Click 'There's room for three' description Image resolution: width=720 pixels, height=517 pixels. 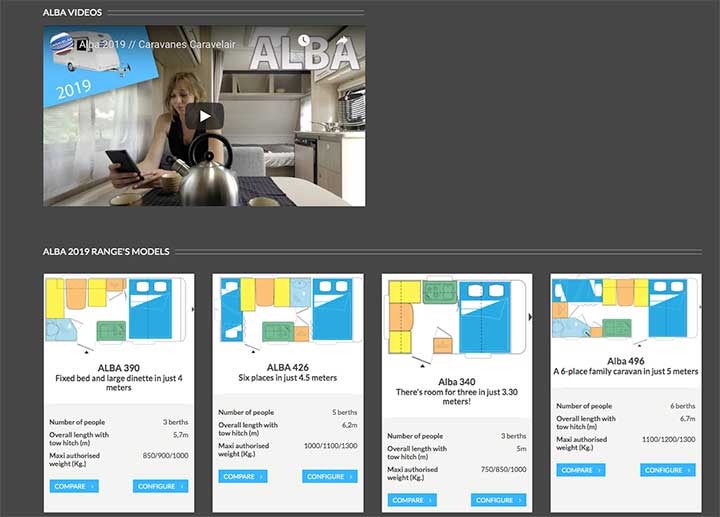[456, 397]
